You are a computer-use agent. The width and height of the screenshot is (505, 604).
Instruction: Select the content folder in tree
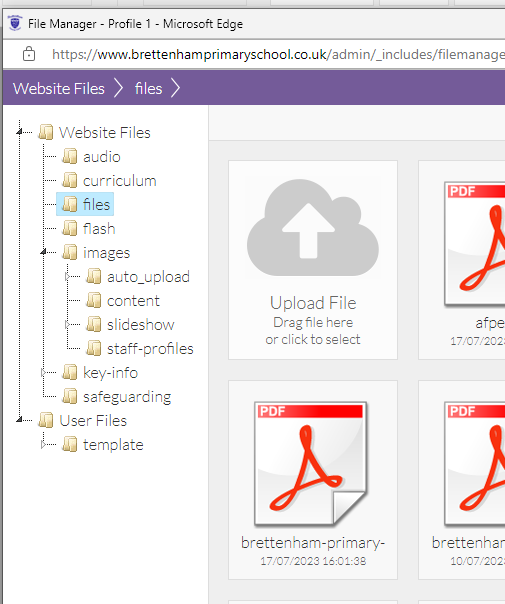(133, 300)
